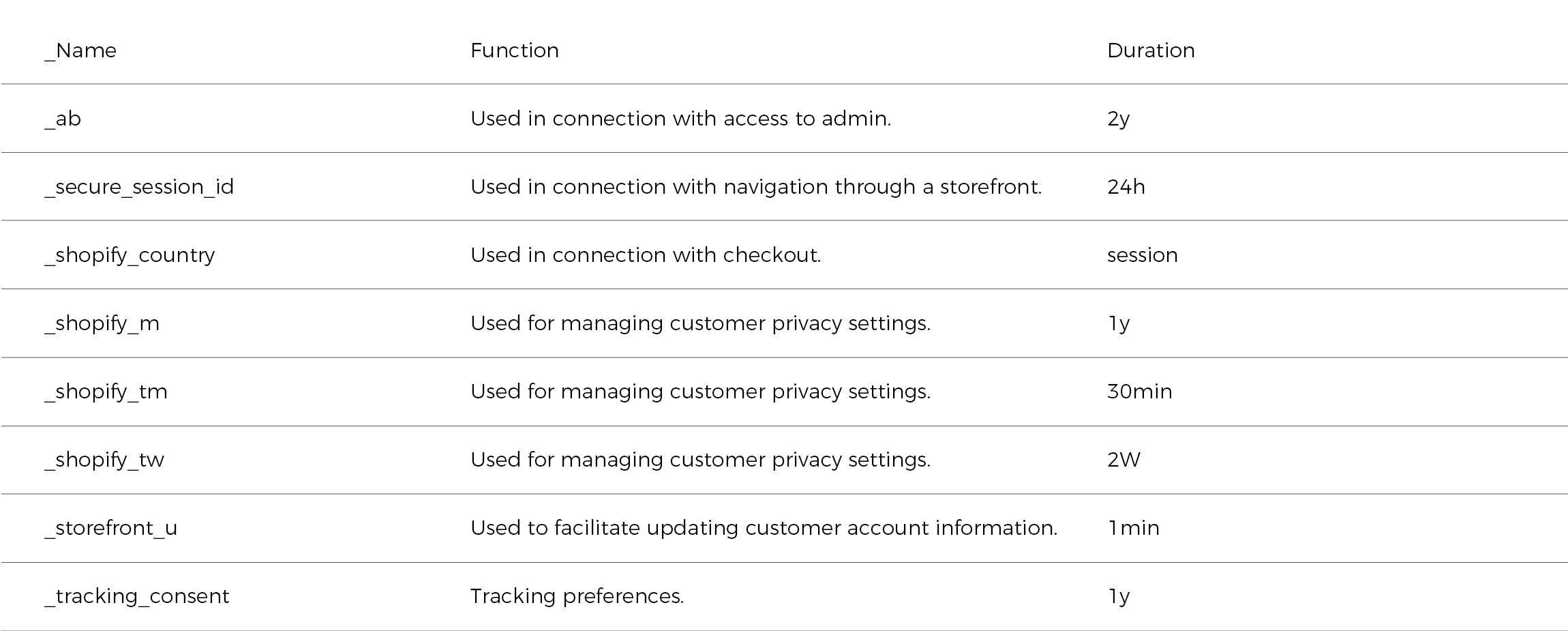
Task: Select the _shopify_tm cookie name
Action: tap(106, 392)
